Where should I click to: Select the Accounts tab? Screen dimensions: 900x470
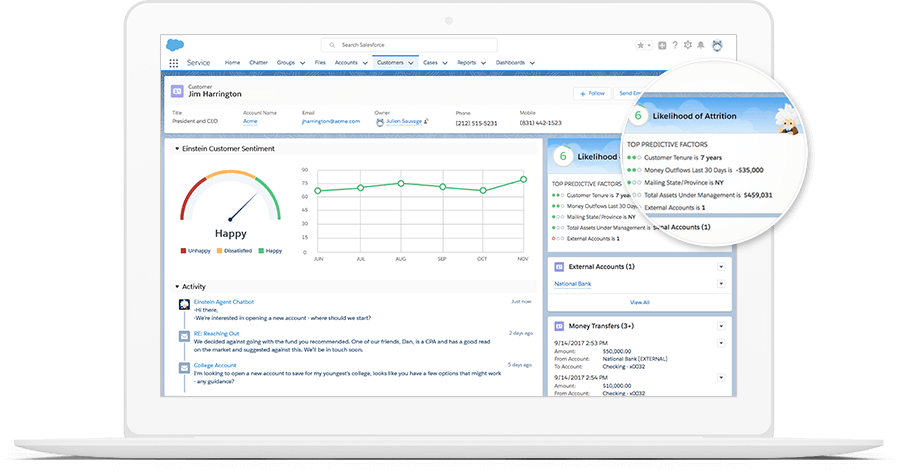346,63
